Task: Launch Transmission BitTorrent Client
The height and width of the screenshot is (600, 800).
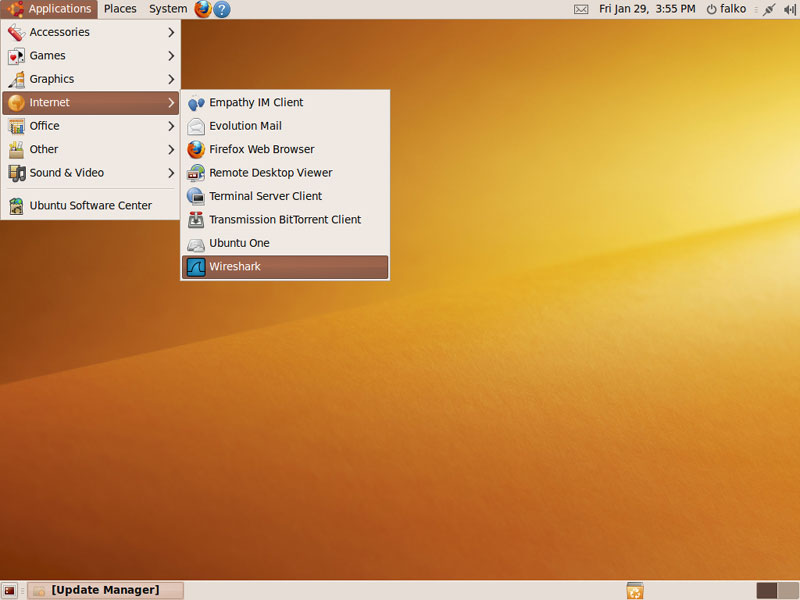Action: tap(284, 220)
